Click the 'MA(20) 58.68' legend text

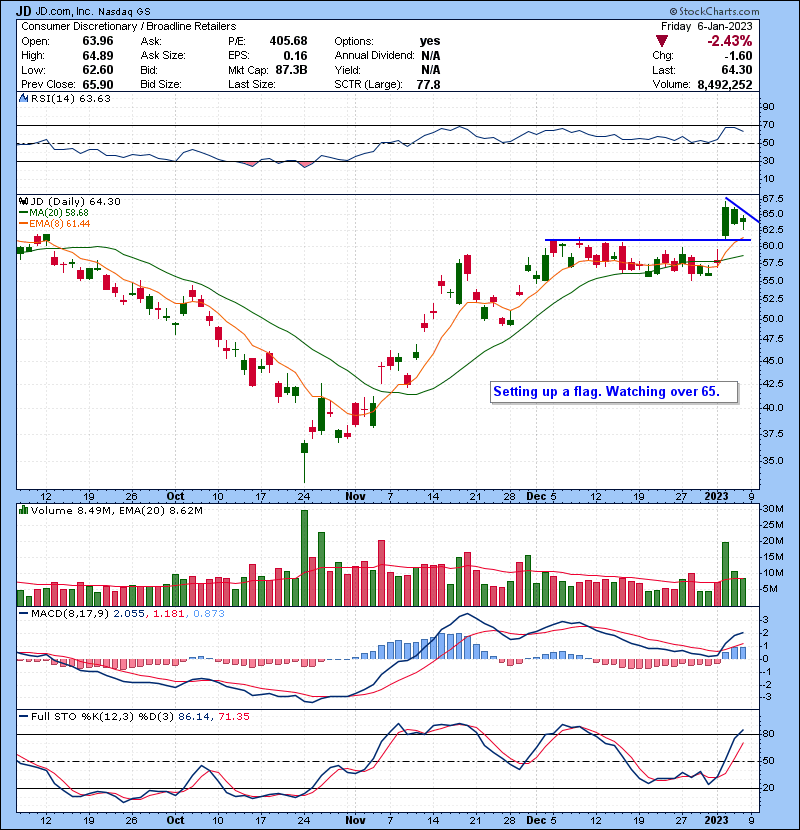pyautogui.click(x=59, y=212)
